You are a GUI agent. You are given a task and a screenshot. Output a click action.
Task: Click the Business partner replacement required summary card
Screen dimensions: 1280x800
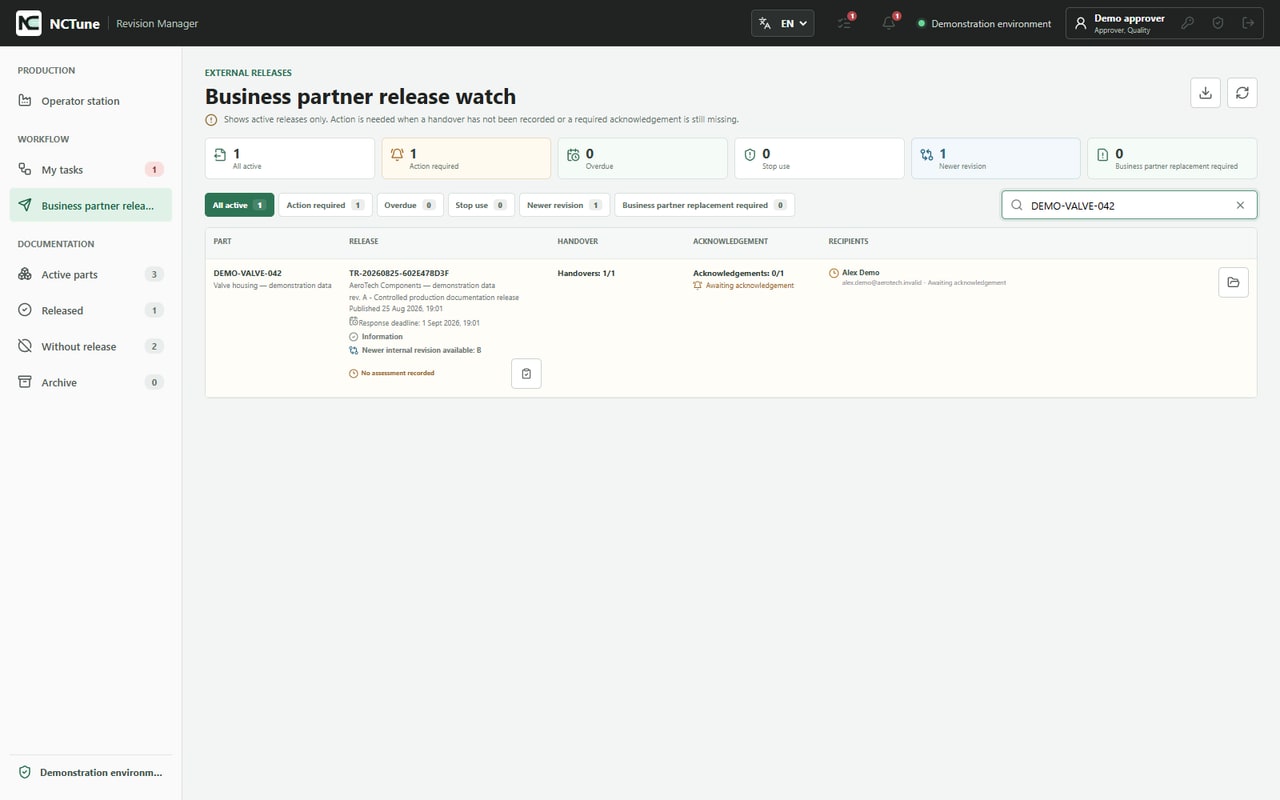pyautogui.click(x=1172, y=158)
